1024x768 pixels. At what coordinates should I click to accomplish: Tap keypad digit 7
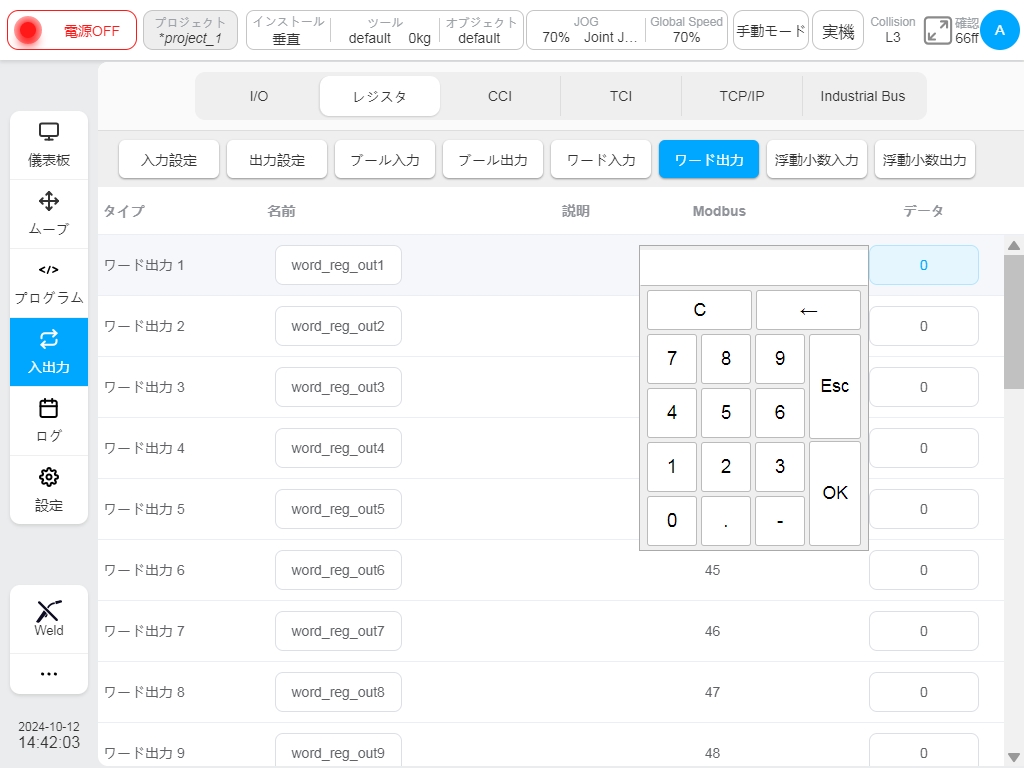[x=672, y=359]
